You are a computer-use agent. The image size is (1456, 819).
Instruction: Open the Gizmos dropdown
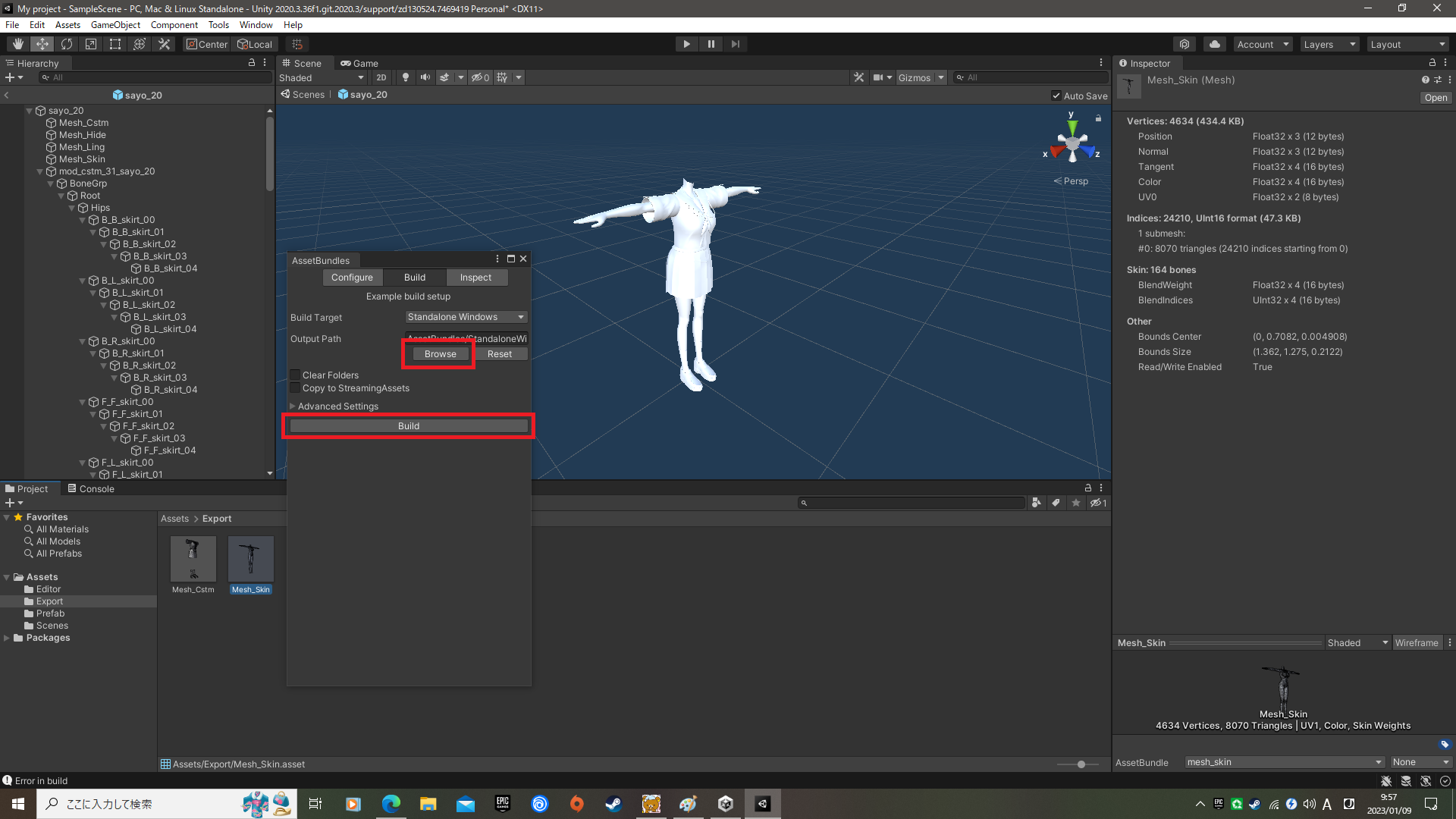(921, 77)
